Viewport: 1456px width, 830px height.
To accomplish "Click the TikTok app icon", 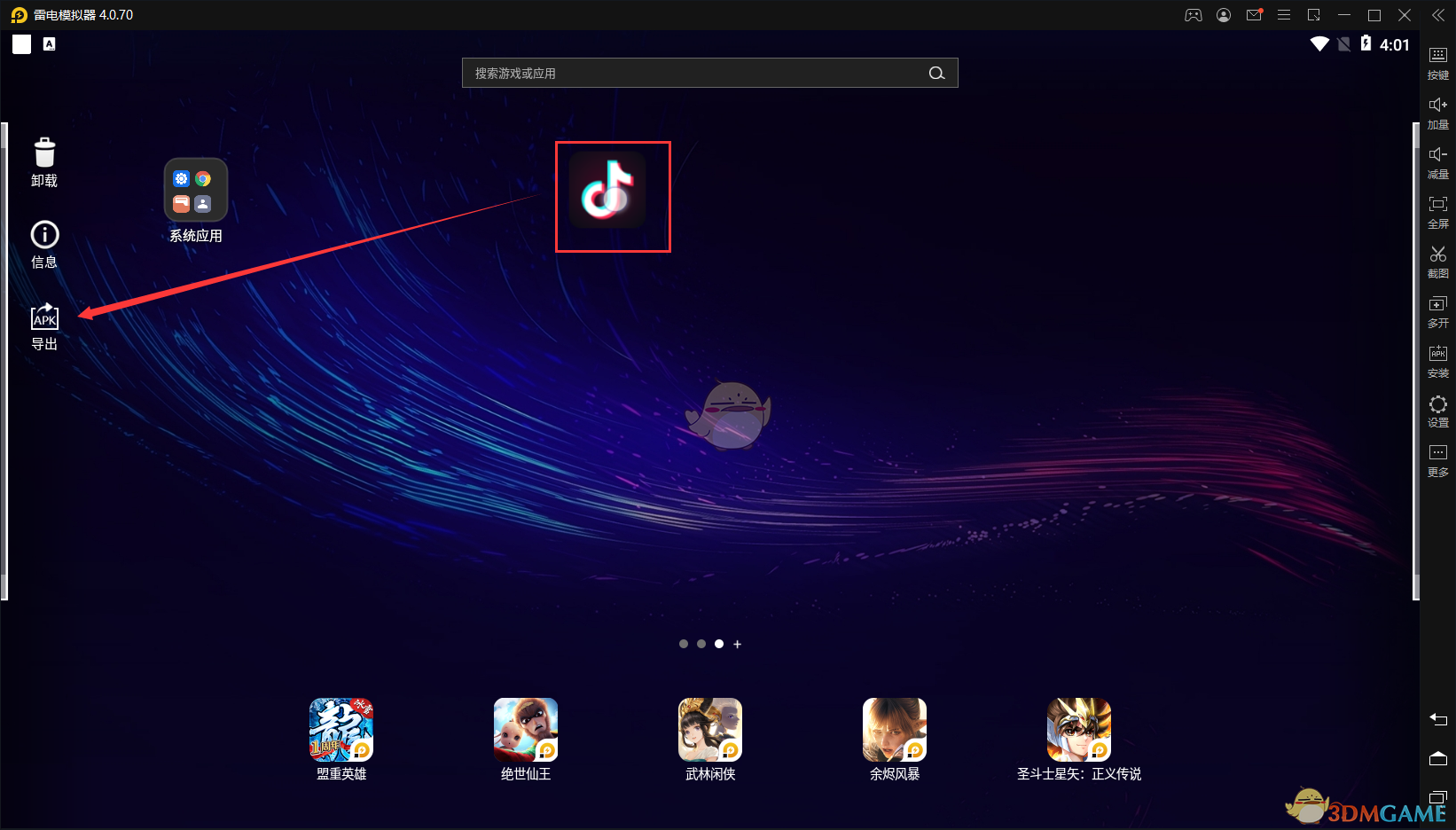I will coord(608,191).
